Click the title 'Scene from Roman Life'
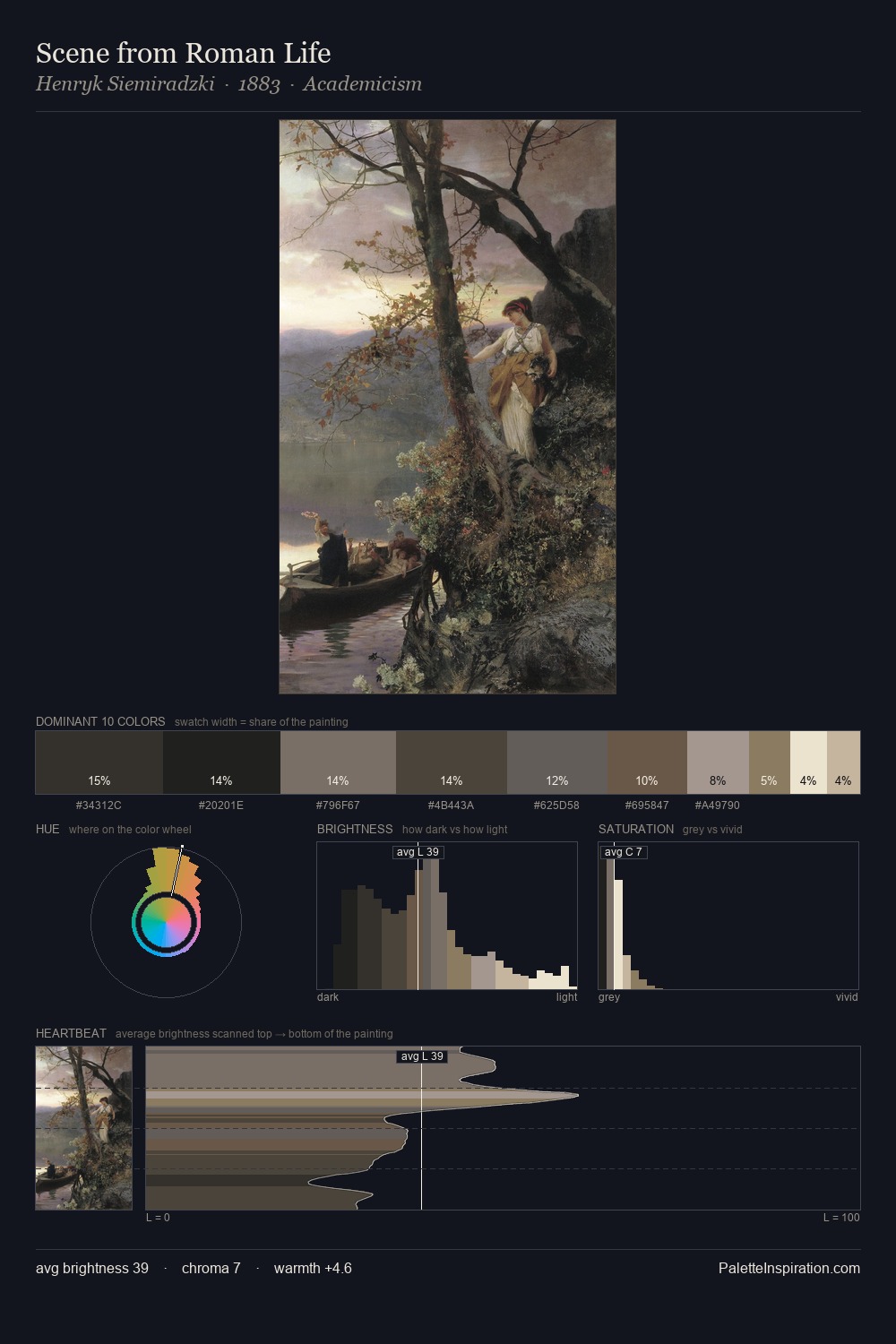 tap(184, 54)
